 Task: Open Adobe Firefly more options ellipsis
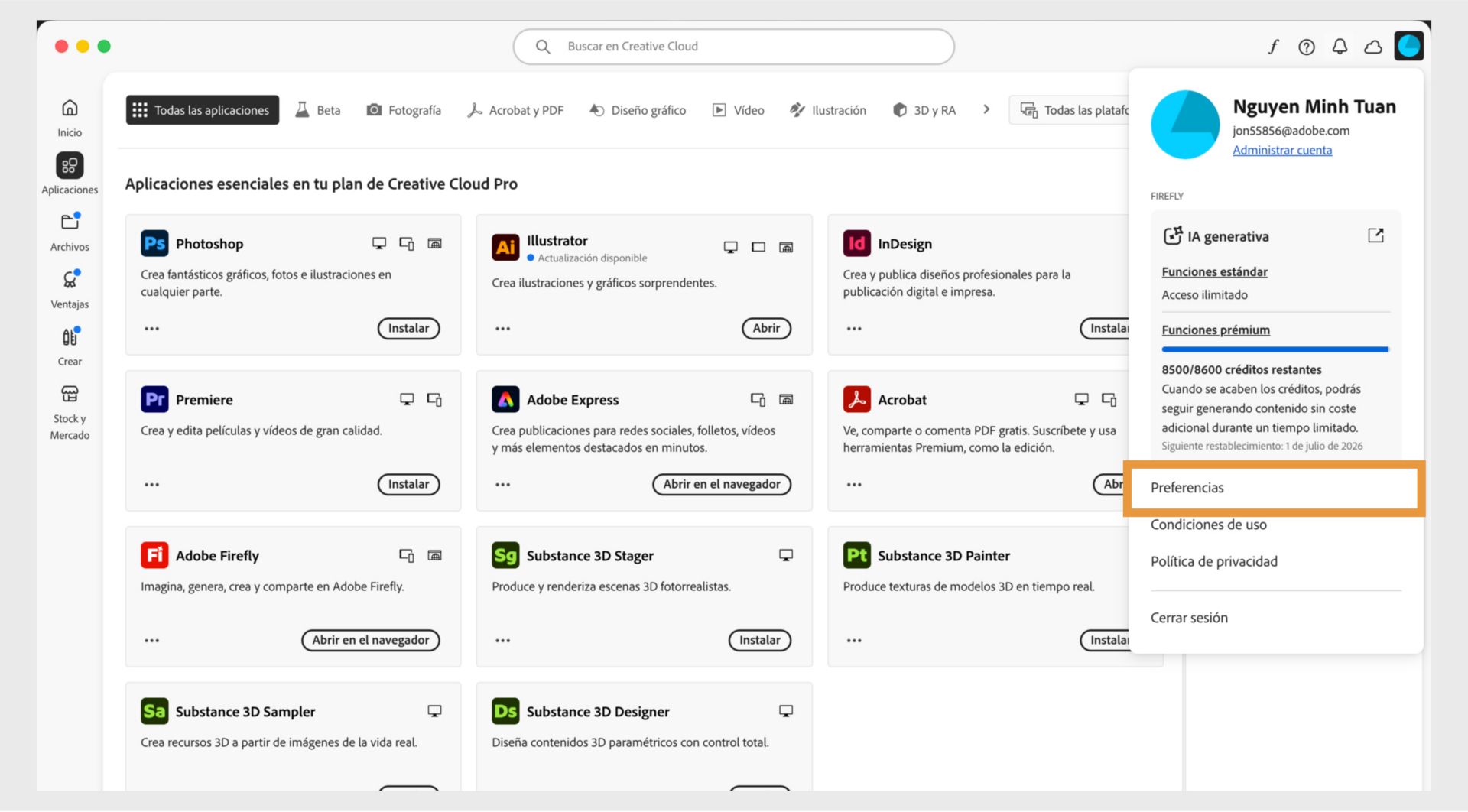(x=152, y=641)
